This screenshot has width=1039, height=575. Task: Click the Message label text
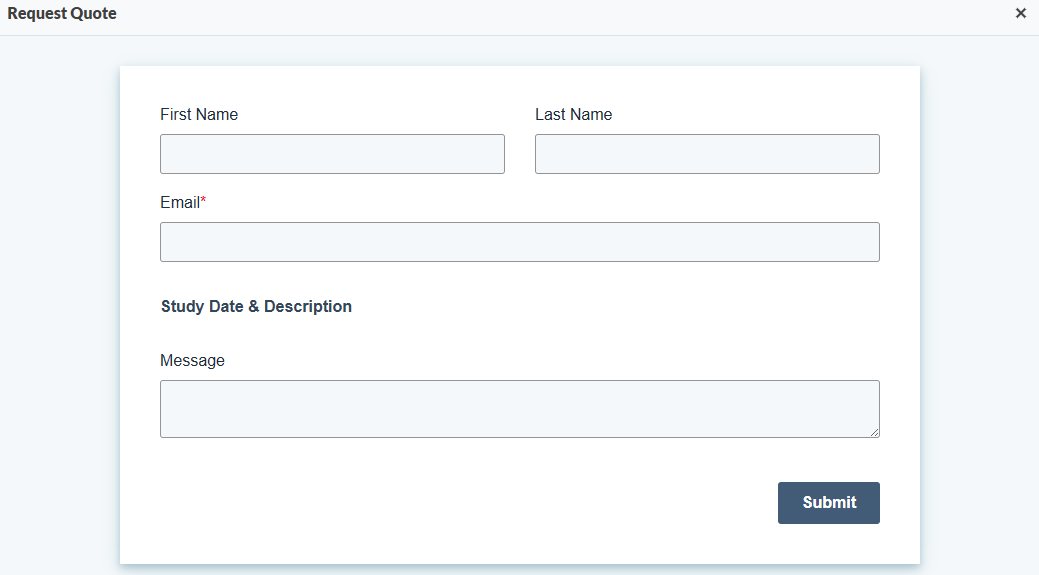click(192, 360)
